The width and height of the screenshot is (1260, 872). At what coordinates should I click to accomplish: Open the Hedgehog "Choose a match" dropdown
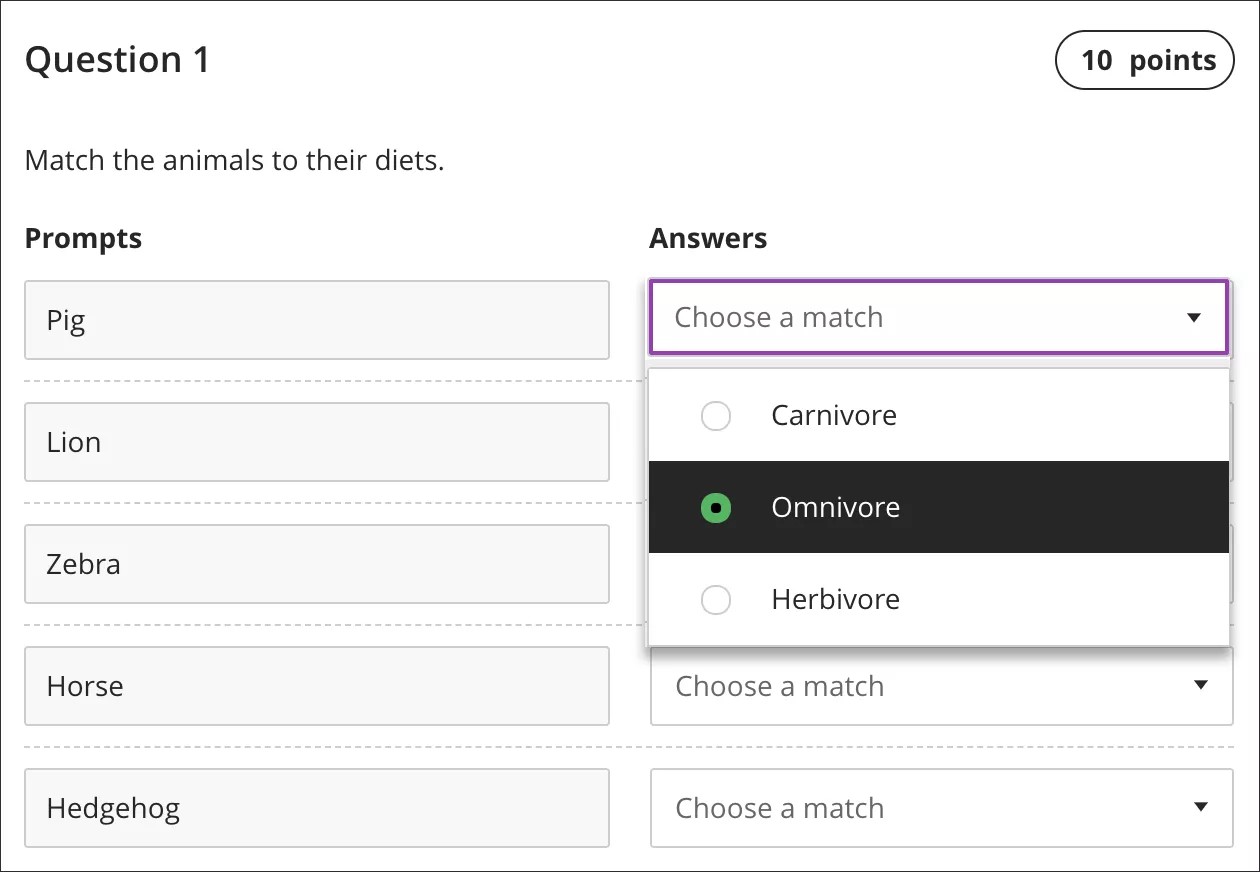point(940,808)
